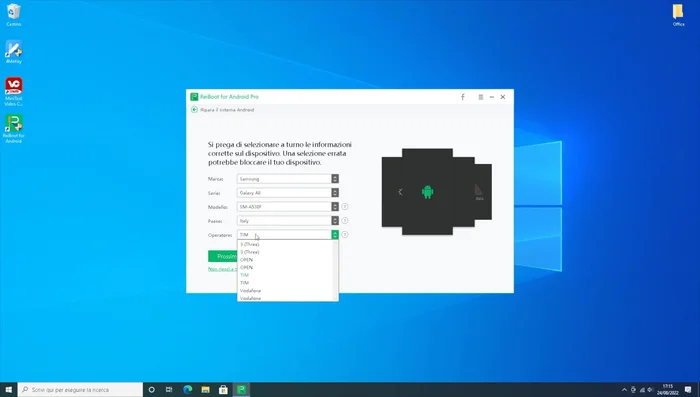Click the help icon beside Modello field

pyautogui.click(x=345, y=207)
